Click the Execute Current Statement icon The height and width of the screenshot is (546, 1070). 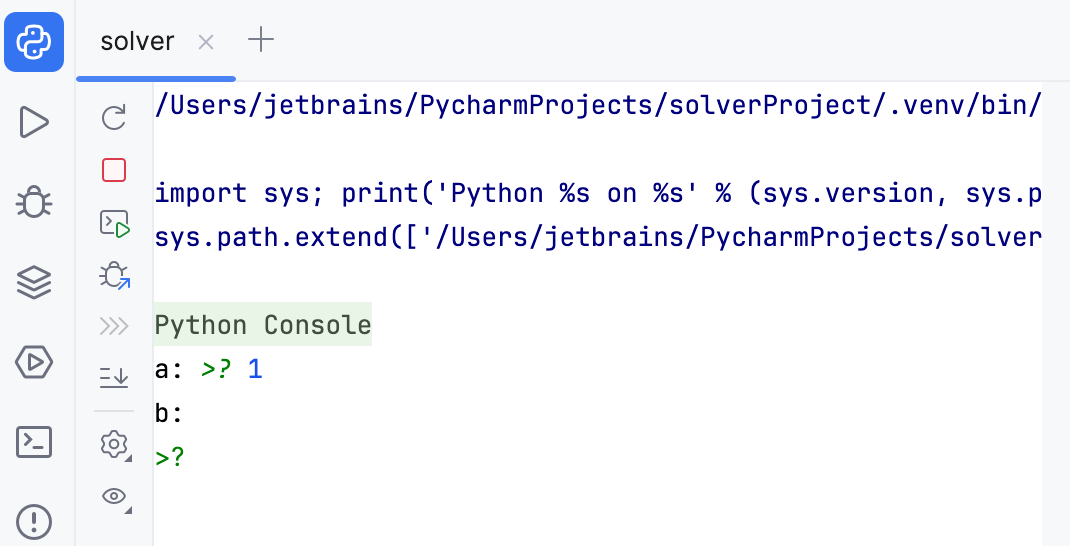[114, 223]
